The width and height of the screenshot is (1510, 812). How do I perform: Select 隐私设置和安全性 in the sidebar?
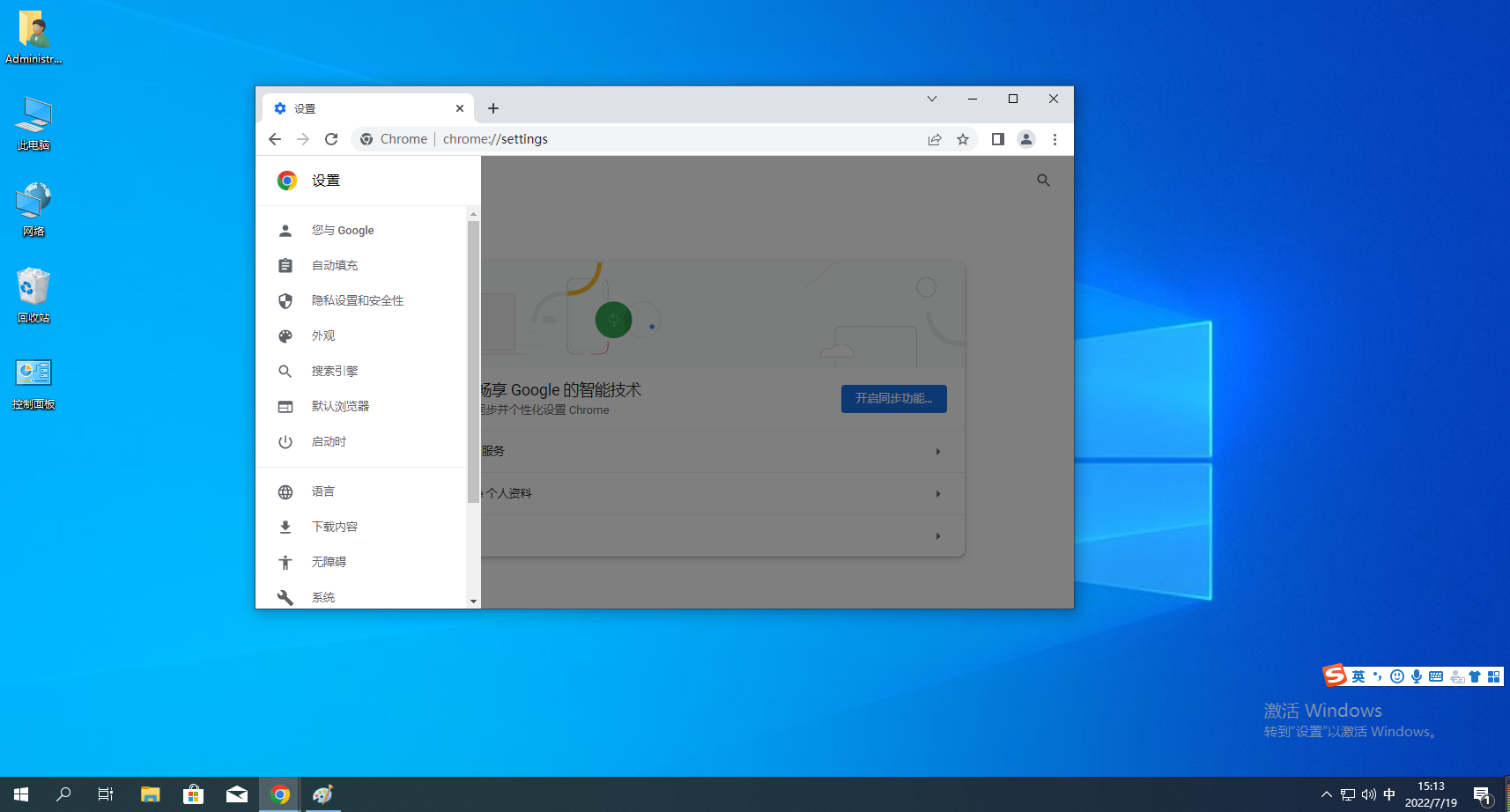tap(357, 301)
